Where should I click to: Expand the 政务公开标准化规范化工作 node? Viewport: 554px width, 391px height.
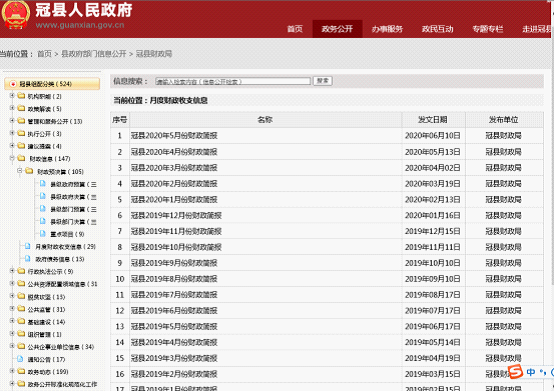(x=12, y=384)
